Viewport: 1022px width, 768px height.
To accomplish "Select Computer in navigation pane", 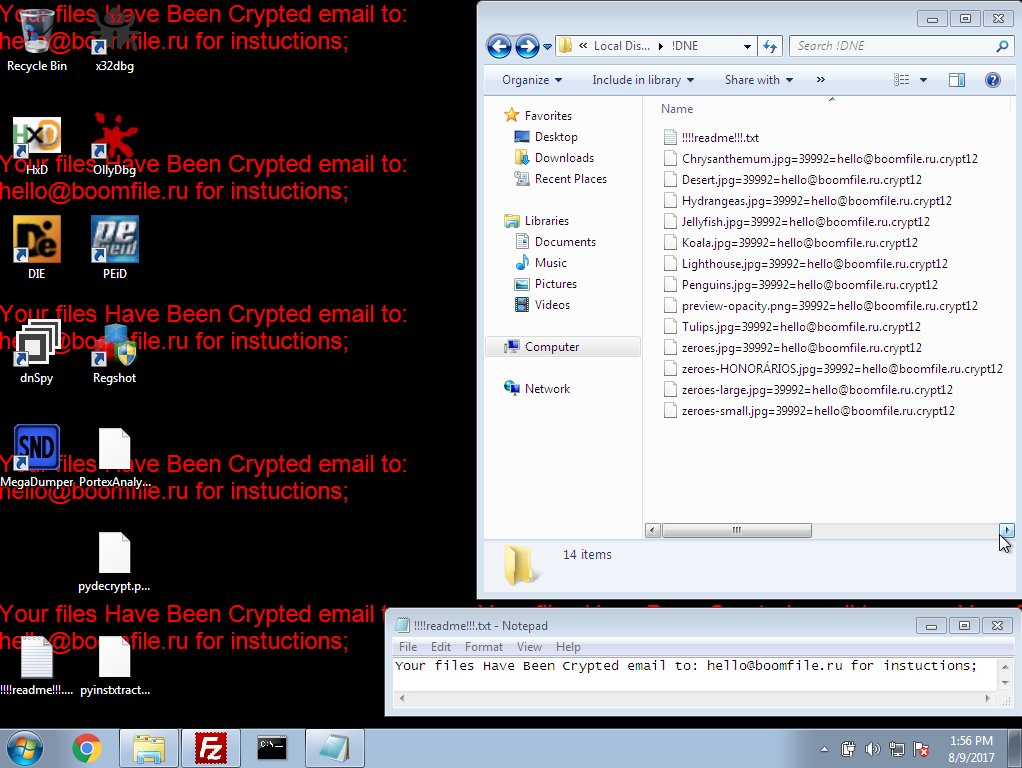I will point(563,347).
